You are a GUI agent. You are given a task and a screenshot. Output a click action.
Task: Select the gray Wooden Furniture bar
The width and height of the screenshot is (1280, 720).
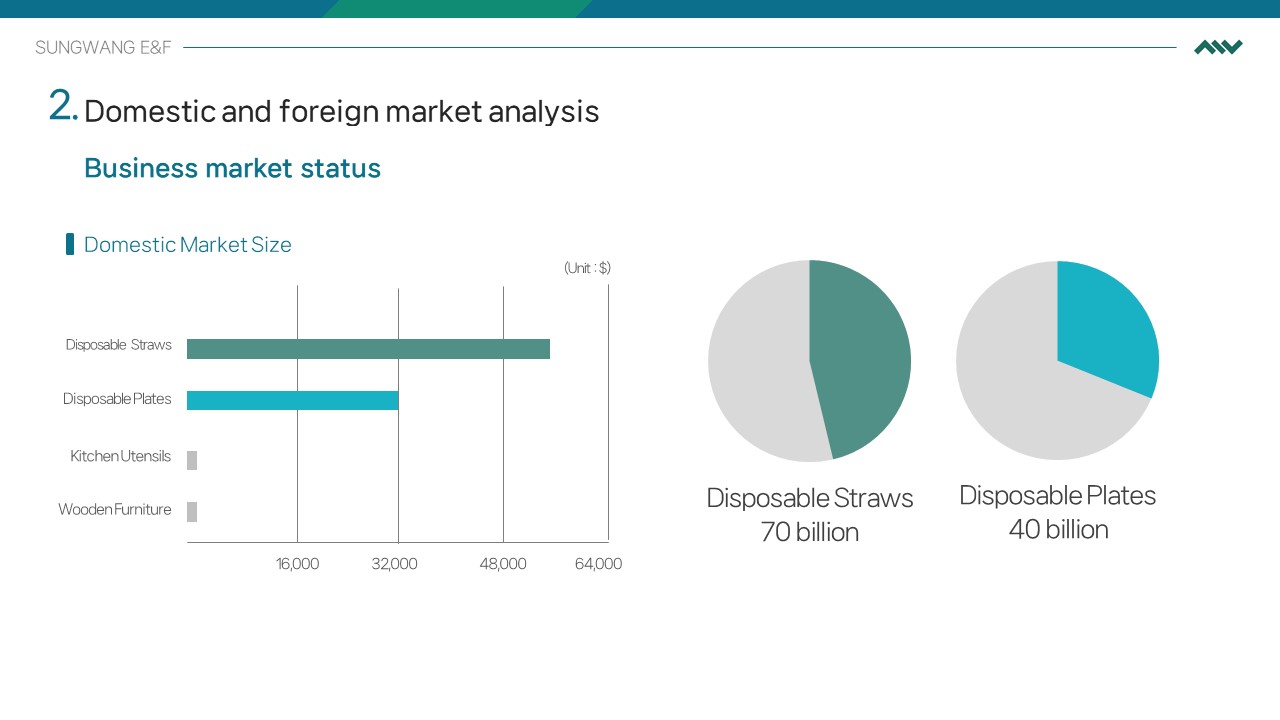click(192, 512)
